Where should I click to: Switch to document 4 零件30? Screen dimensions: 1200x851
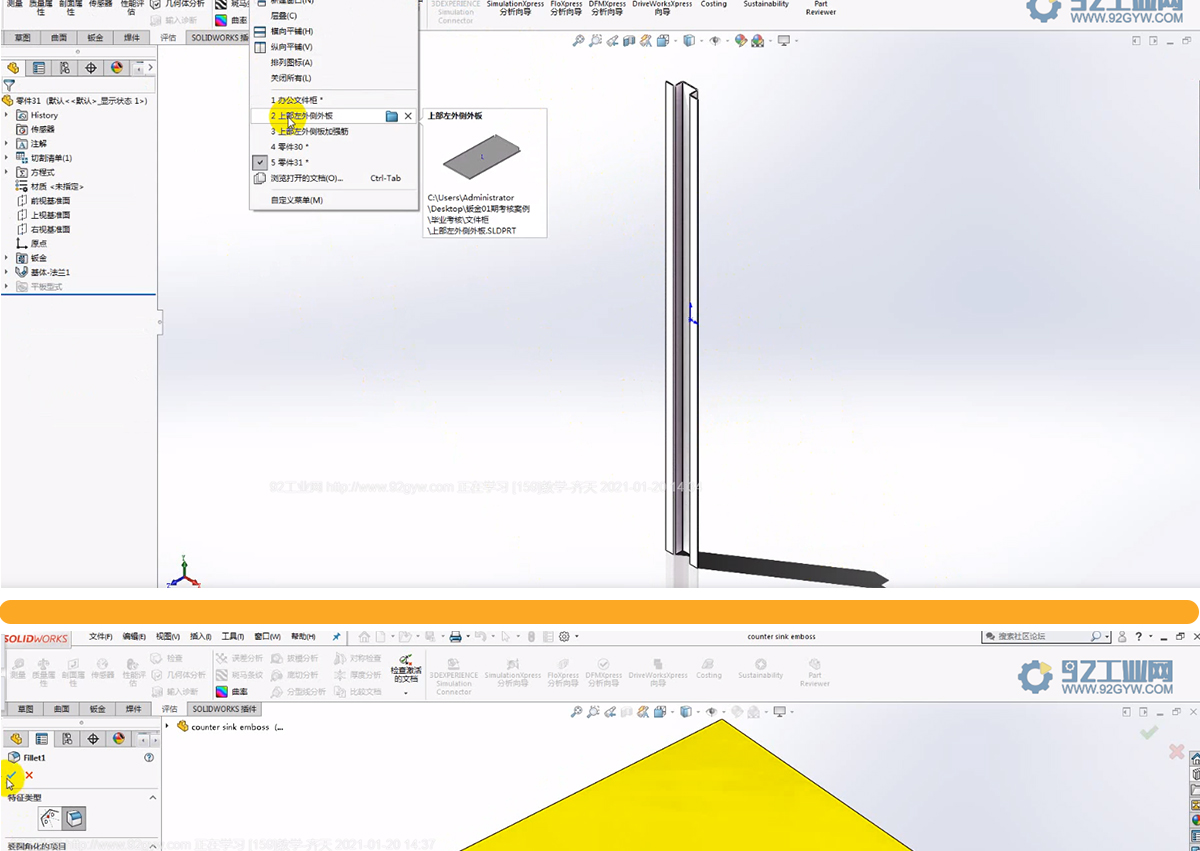(290, 147)
